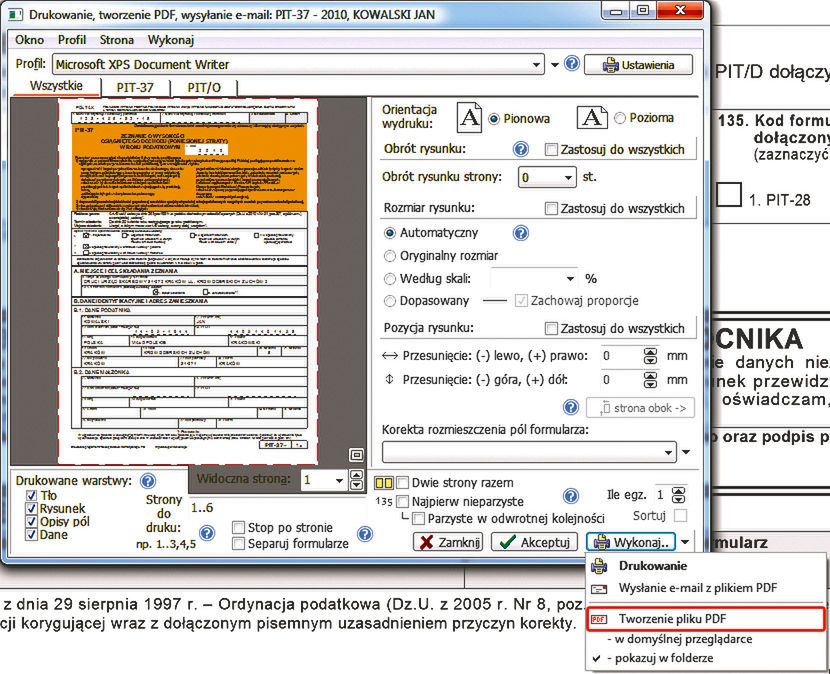Expand the Korekta rozmieszczenia pól formularza dropdown

coord(669,452)
